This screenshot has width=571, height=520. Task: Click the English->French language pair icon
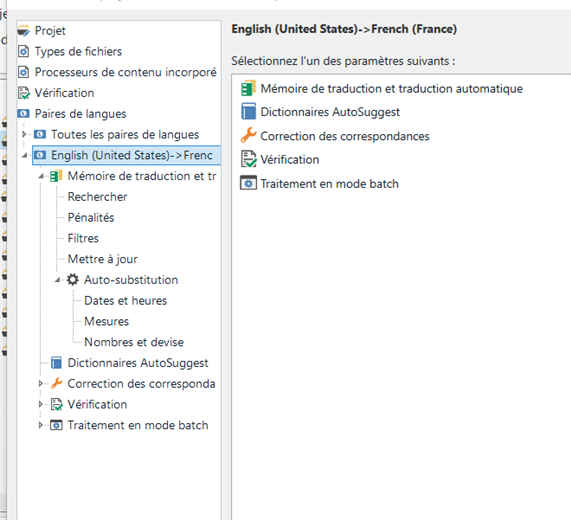coord(40,155)
